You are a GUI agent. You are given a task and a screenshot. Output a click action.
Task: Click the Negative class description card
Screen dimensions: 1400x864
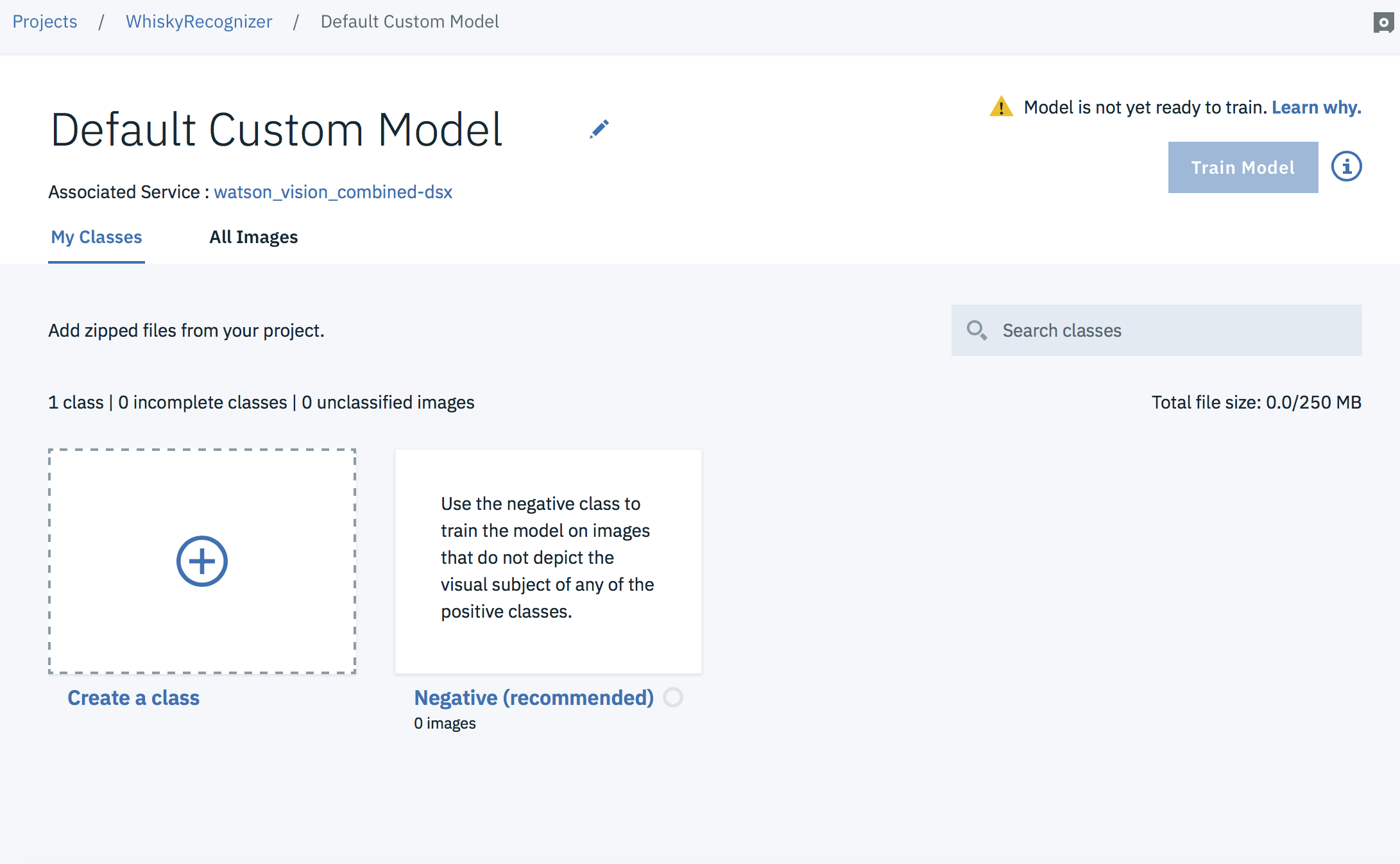[x=548, y=560]
